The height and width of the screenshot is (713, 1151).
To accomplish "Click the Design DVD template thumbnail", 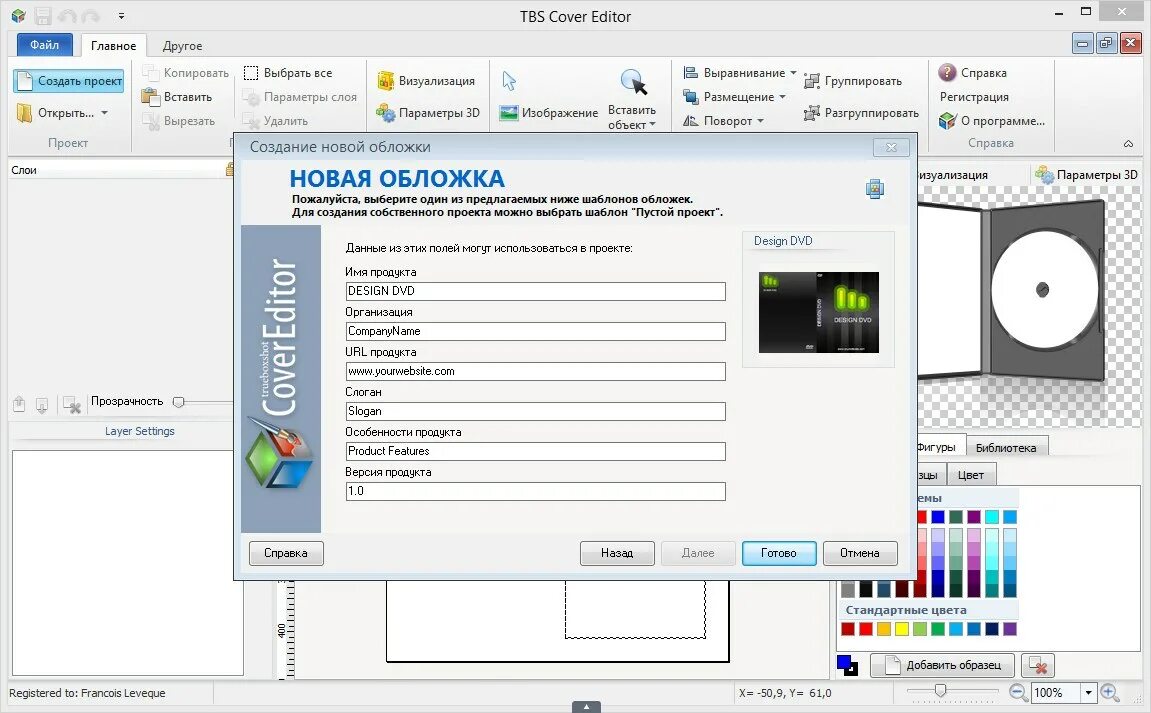I will point(818,312).
